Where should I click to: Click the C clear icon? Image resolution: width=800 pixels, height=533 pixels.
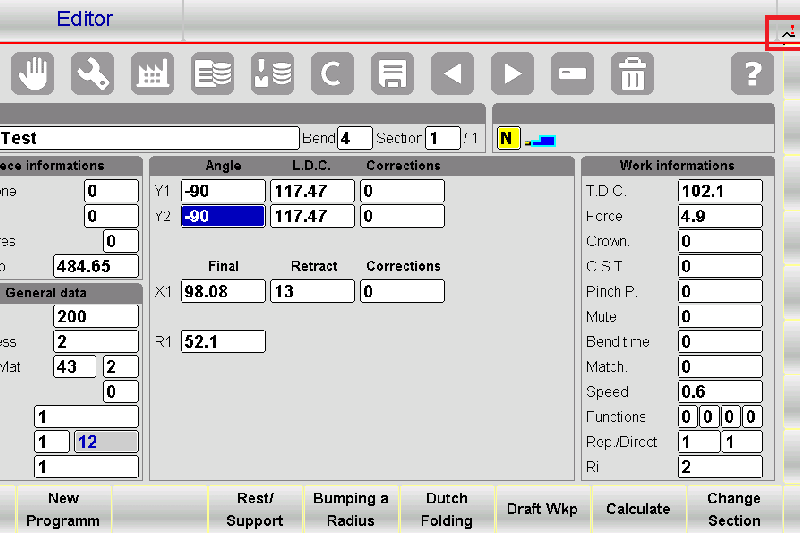click(332, 74)
